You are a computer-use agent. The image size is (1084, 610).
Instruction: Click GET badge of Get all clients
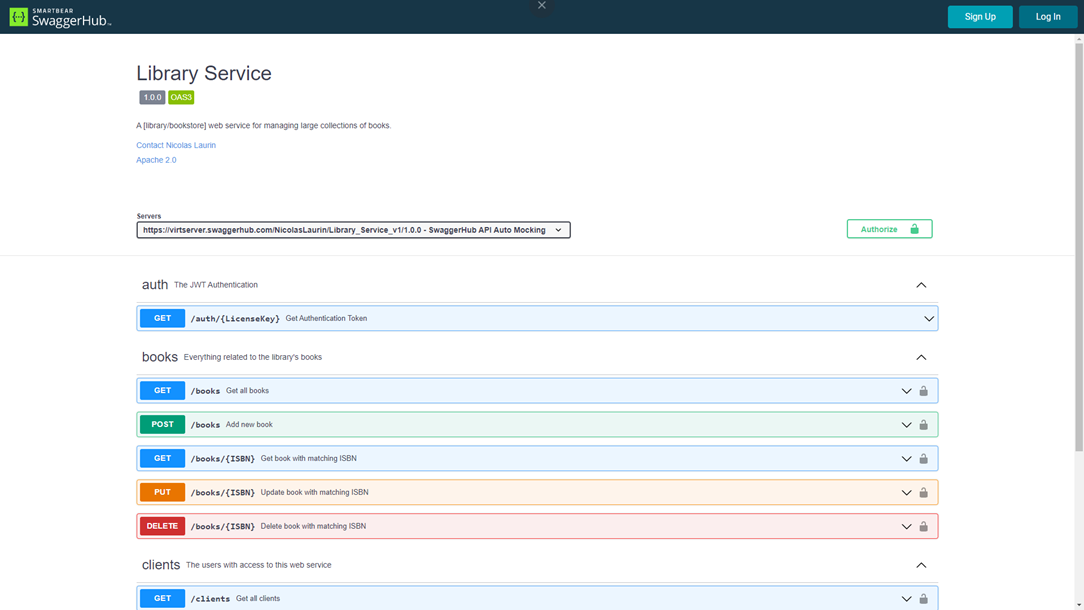click(162, 598)
